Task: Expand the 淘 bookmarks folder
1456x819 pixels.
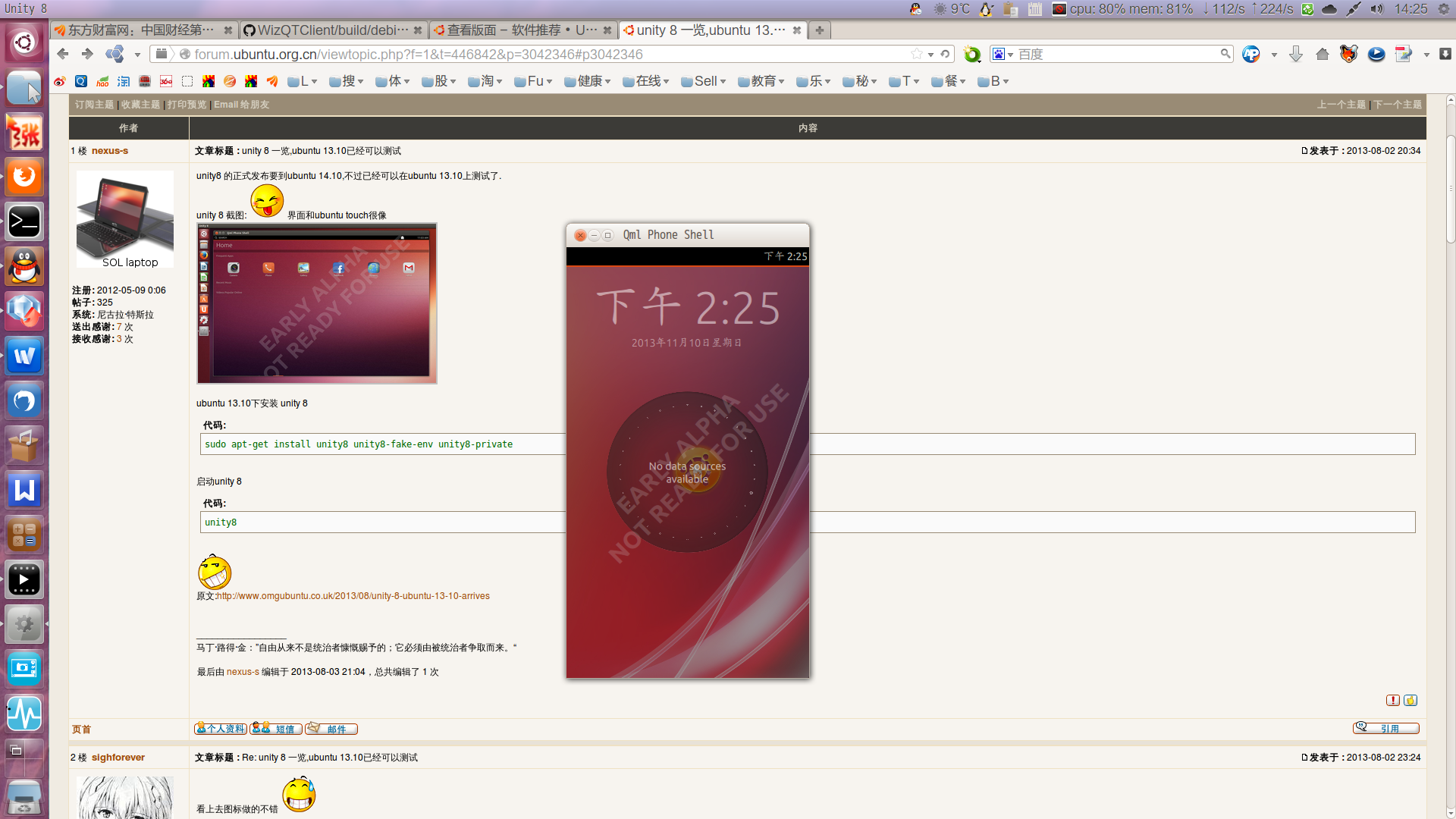Action: point(485,81)
